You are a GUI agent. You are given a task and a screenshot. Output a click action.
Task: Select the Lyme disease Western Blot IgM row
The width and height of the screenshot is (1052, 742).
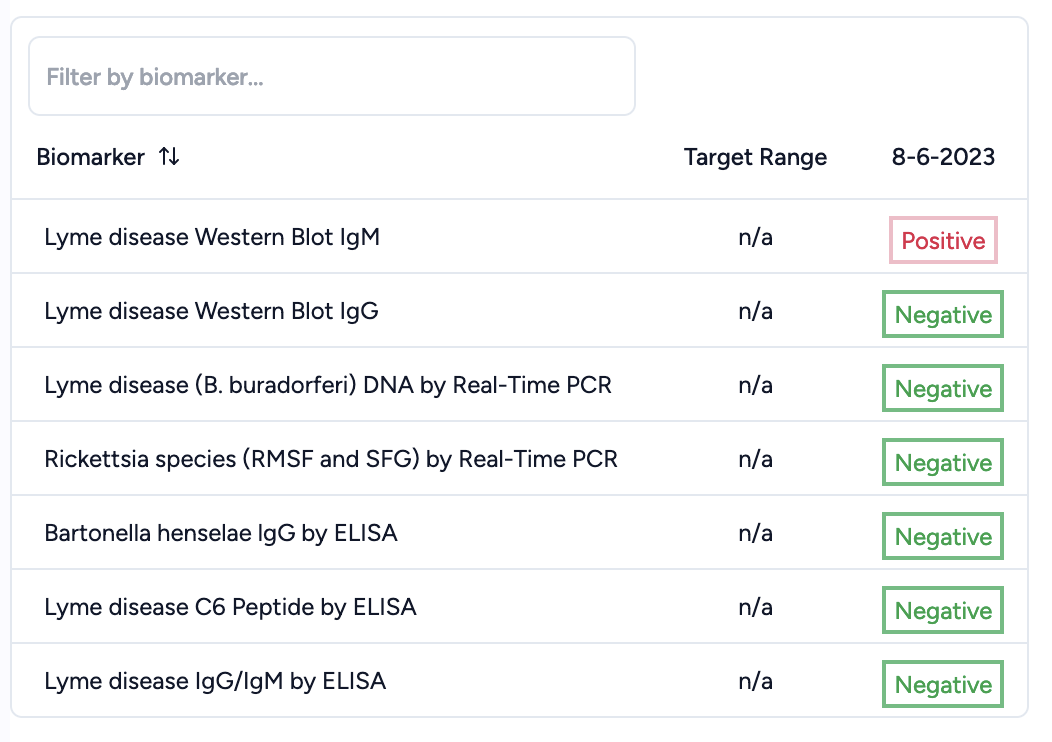coord(212,237)
